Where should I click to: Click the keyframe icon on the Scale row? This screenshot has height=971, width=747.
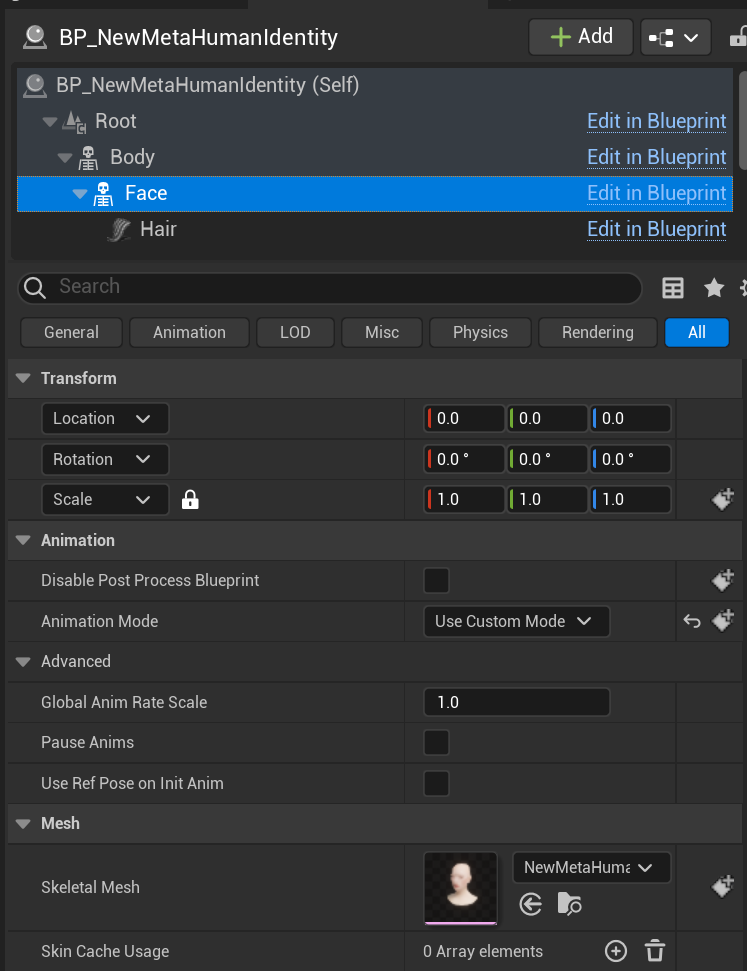pos(722,499)
